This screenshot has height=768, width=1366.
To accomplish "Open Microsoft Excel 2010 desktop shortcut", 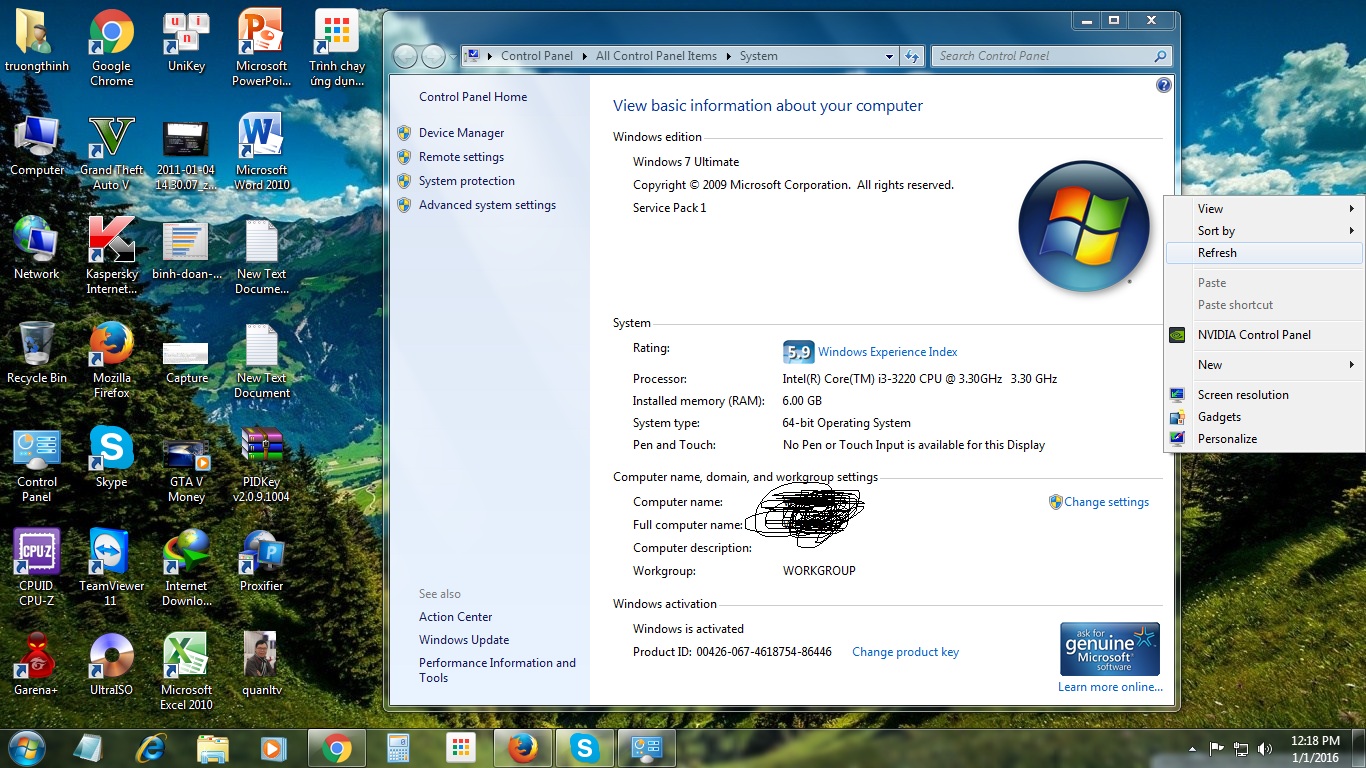I will point(186,672).
